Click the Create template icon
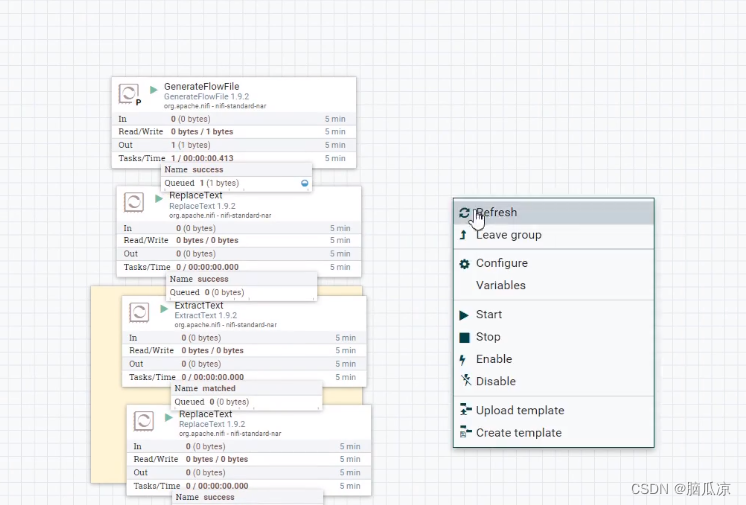 point(465,432)
